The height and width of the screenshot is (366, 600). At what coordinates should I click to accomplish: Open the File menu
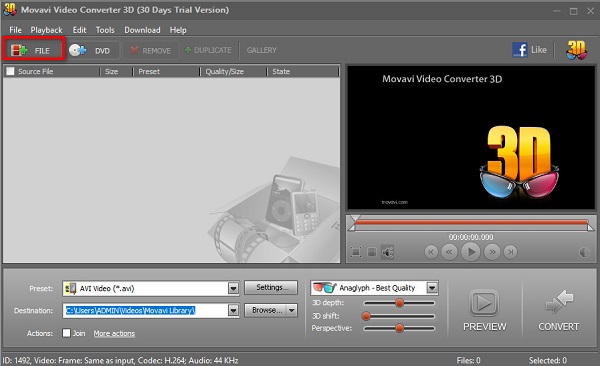click(x=15, y=30)
